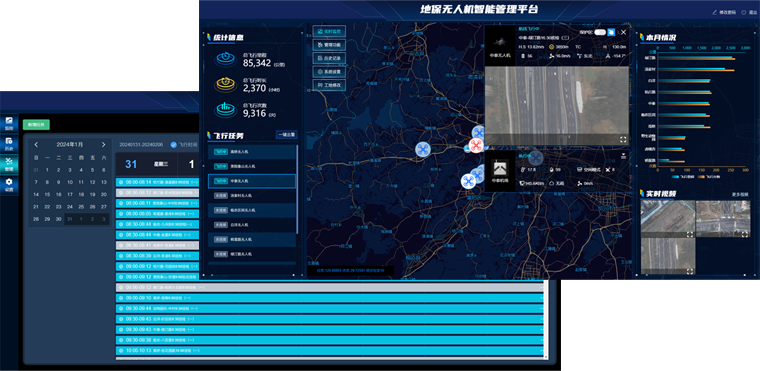The width and height of the screenshot is (760, 371).
Task: Expand main drone video to fullscreen
Action: pos(623,139)
